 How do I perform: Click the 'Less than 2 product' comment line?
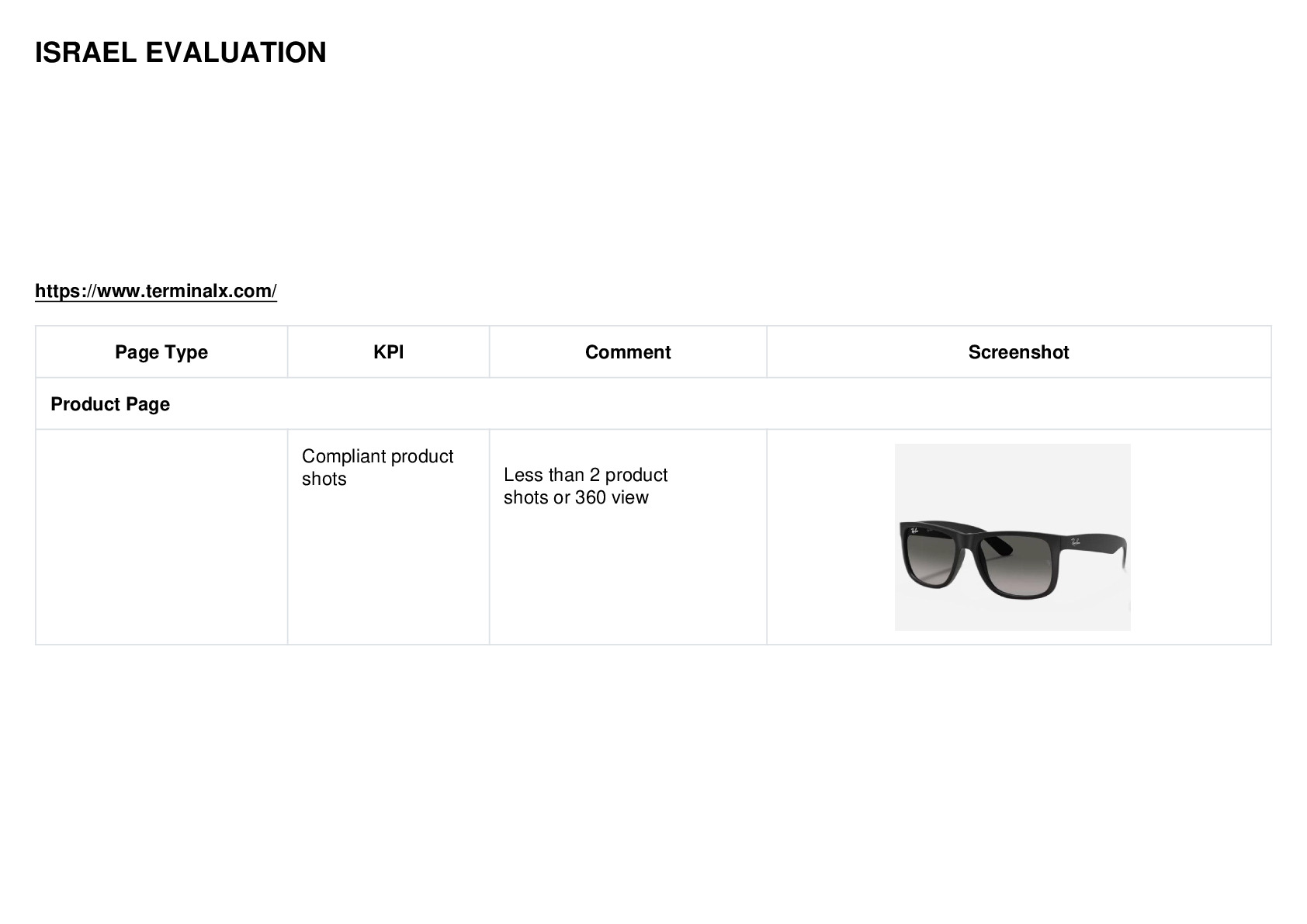click(585, 475)
